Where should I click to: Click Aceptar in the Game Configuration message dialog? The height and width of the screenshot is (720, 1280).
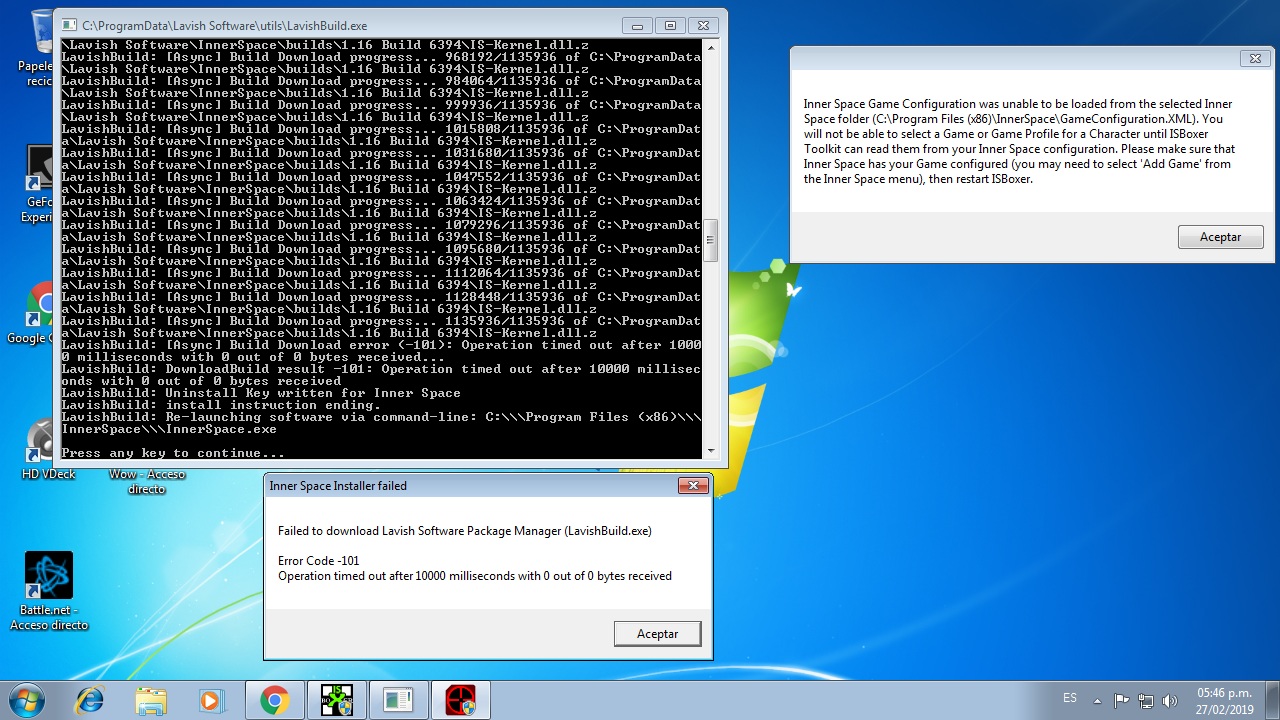1220,237
